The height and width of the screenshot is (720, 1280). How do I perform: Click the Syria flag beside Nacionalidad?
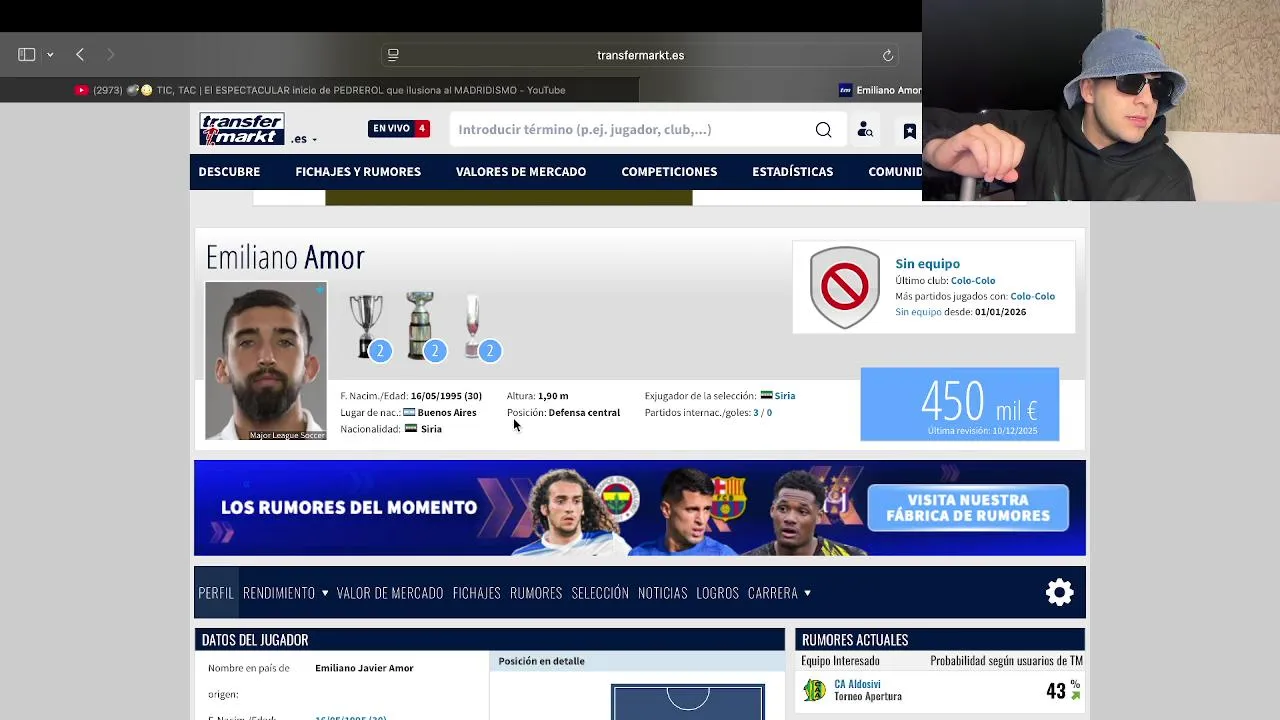[411, 429]
